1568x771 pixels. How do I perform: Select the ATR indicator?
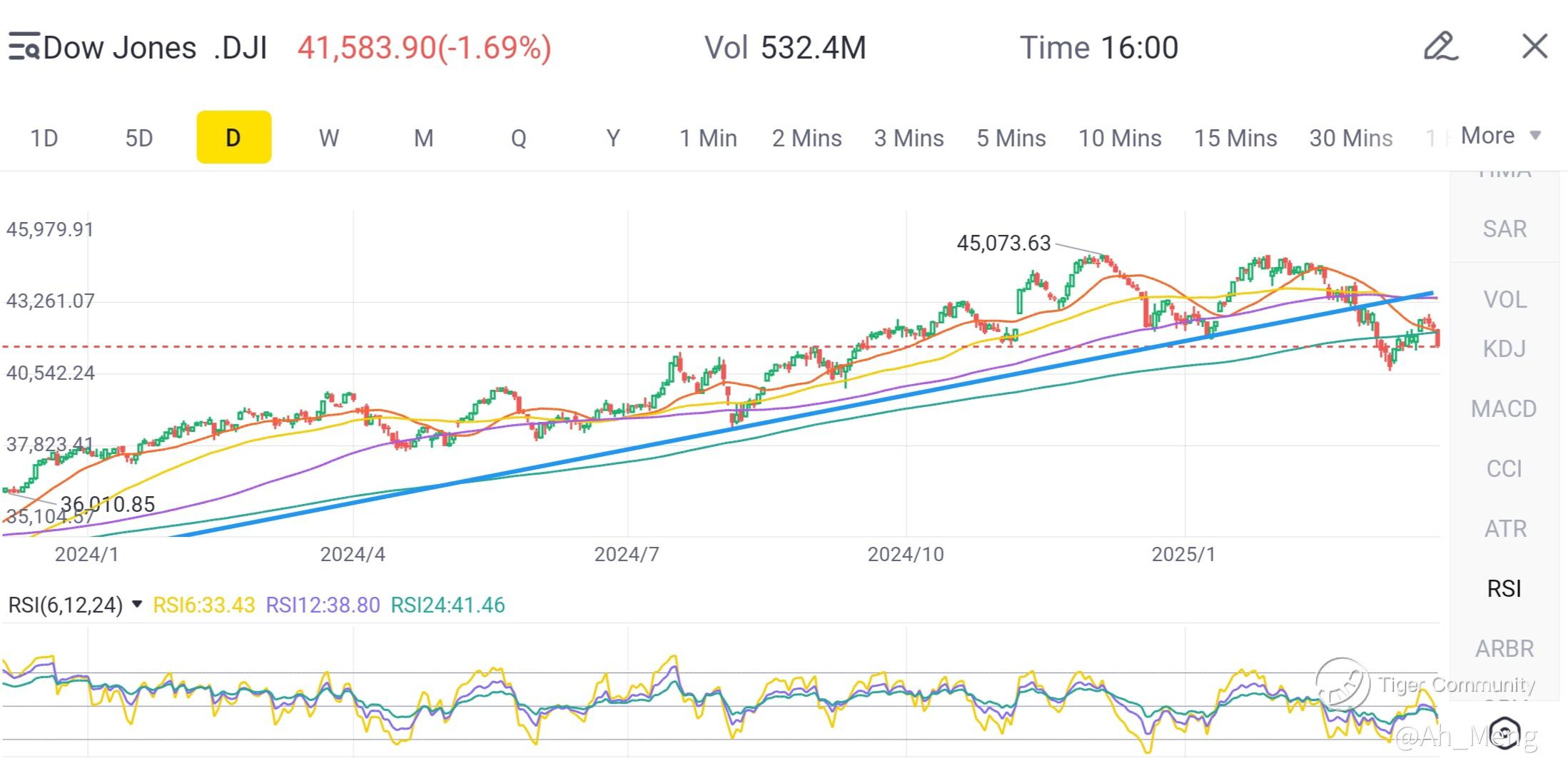1504,529
